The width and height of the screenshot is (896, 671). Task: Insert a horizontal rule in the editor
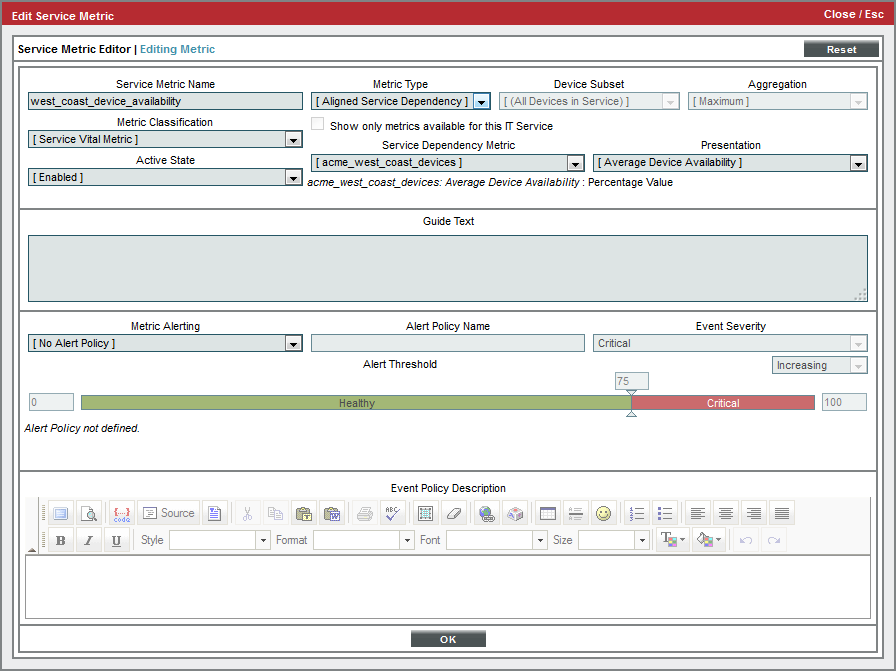pos(575,512)
